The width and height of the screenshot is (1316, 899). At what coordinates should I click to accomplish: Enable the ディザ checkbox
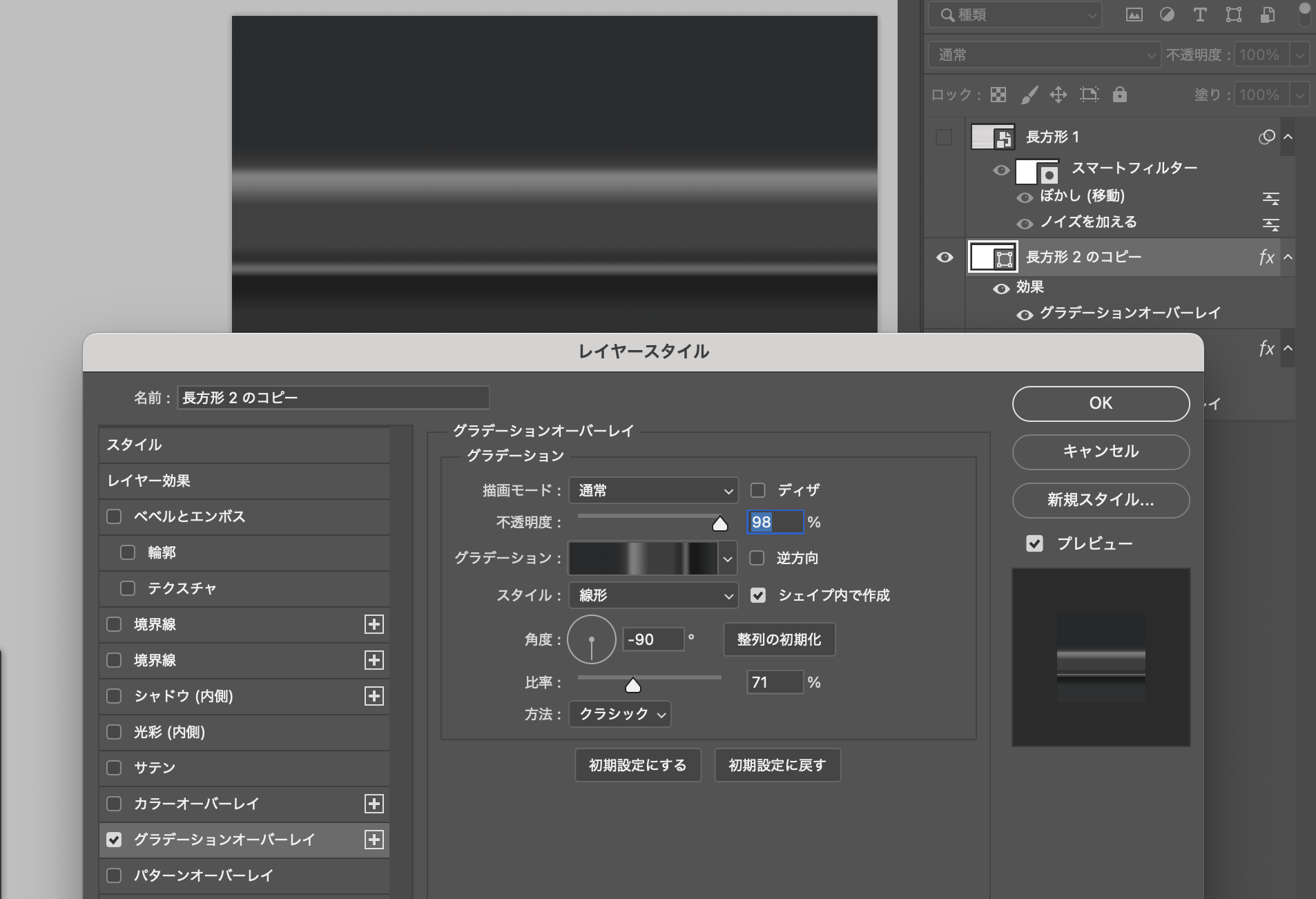click(x=758, y=490)
